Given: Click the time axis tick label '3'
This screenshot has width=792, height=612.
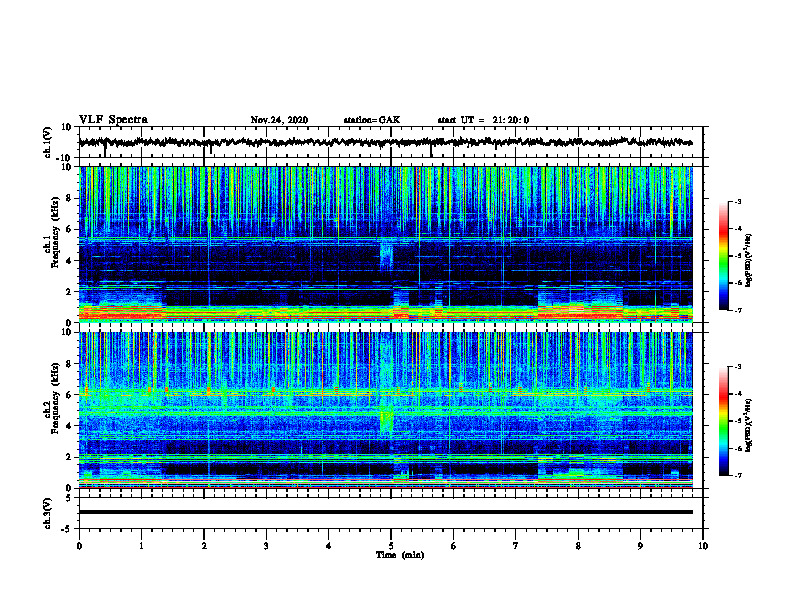Looking at the screenshot, I should tap(266, 546).
